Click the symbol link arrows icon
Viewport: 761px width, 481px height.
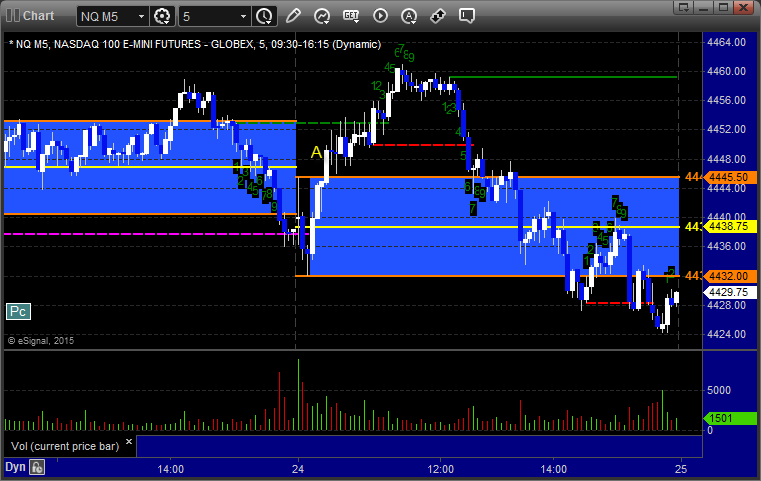tap(438, 16)
